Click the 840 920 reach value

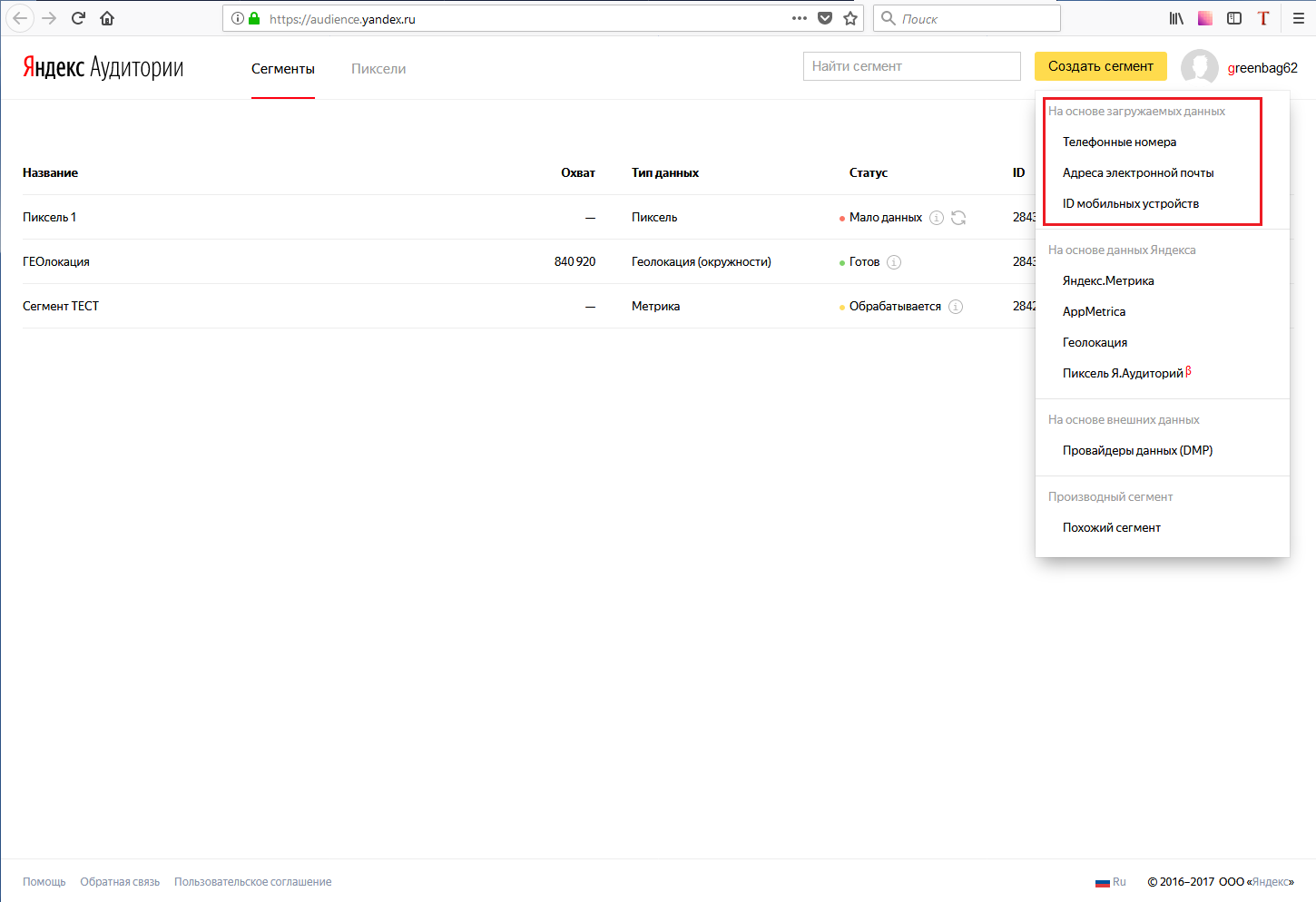575,262
